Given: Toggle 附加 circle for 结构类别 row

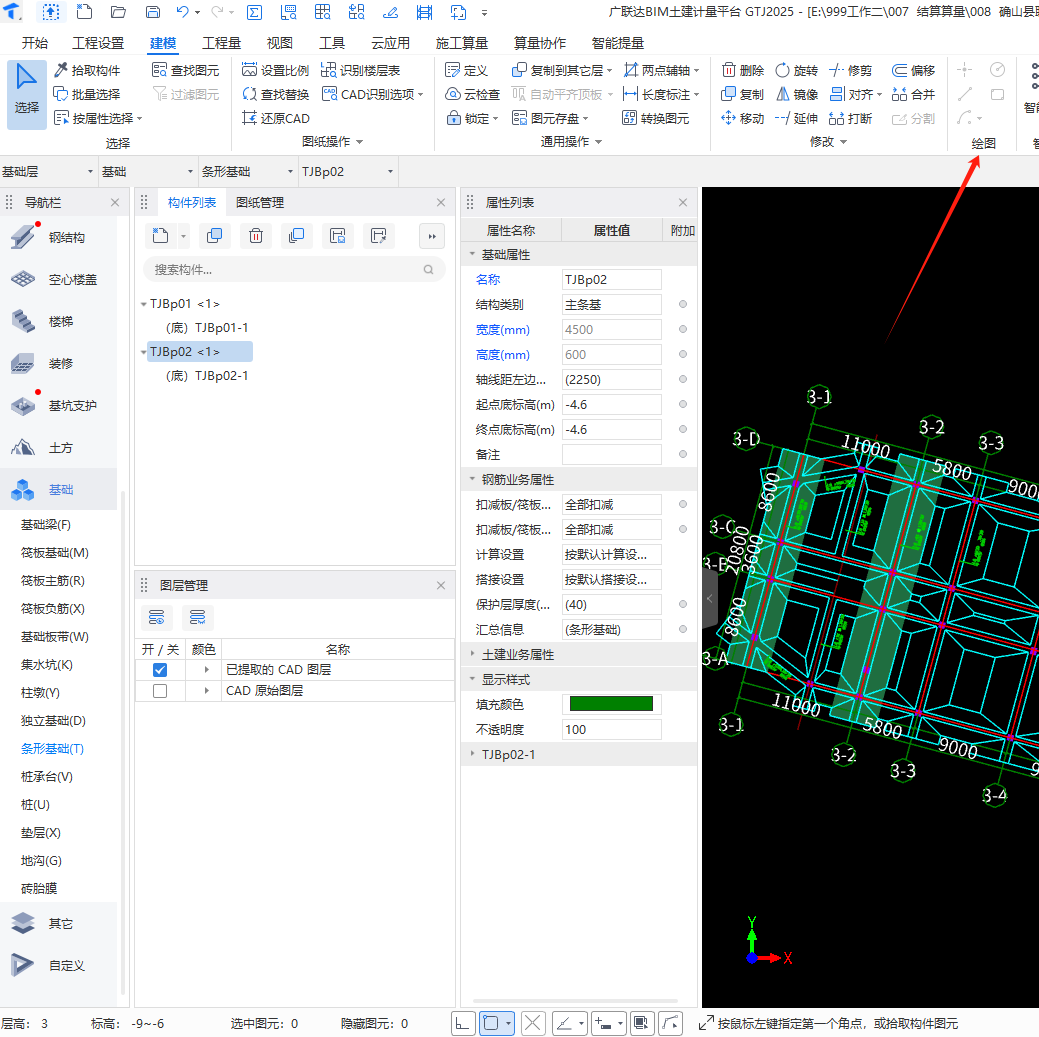Looking at the screenshot, I should [x=683, y=305].
